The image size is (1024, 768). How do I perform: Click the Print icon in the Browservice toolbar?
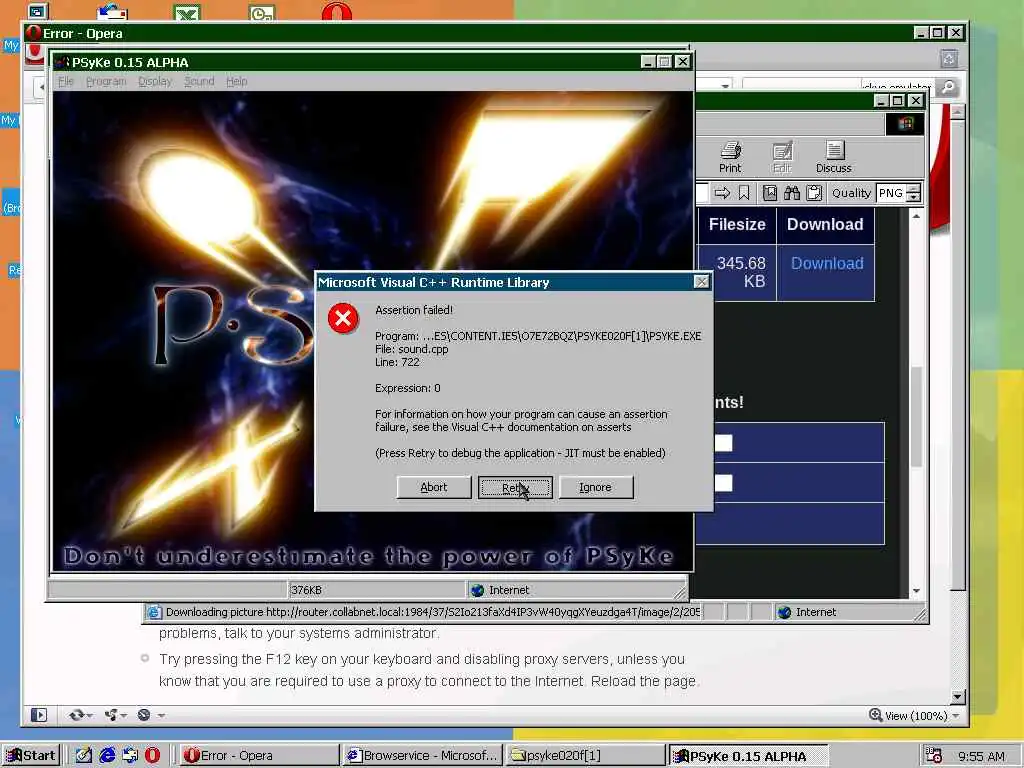pyautogui.click(x=730, y=157)
